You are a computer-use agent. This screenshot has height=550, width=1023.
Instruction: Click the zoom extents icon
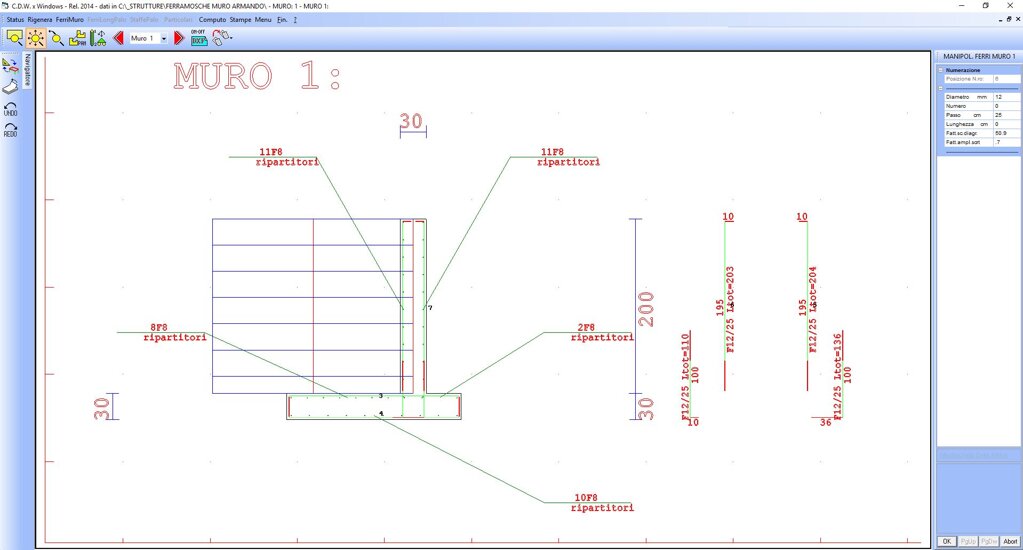(36, 38)
